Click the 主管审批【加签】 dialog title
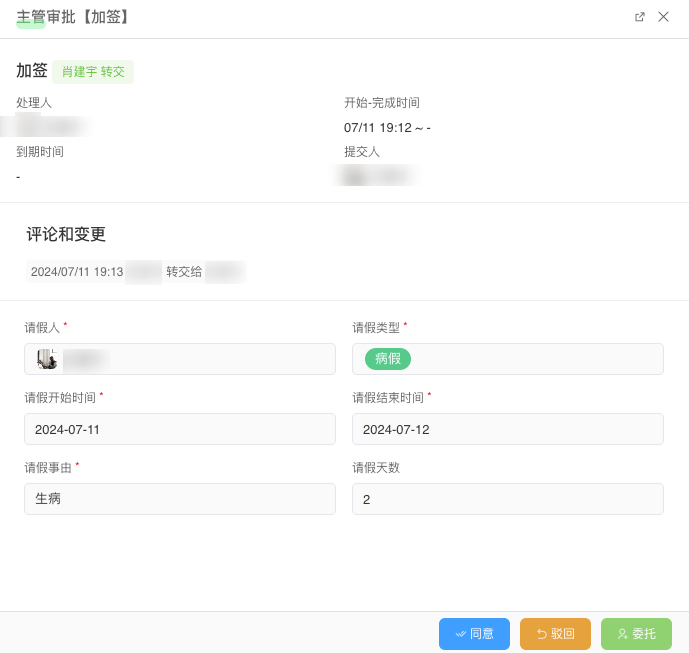This screenshot has width=689, height=653. (x=73, y=18)
